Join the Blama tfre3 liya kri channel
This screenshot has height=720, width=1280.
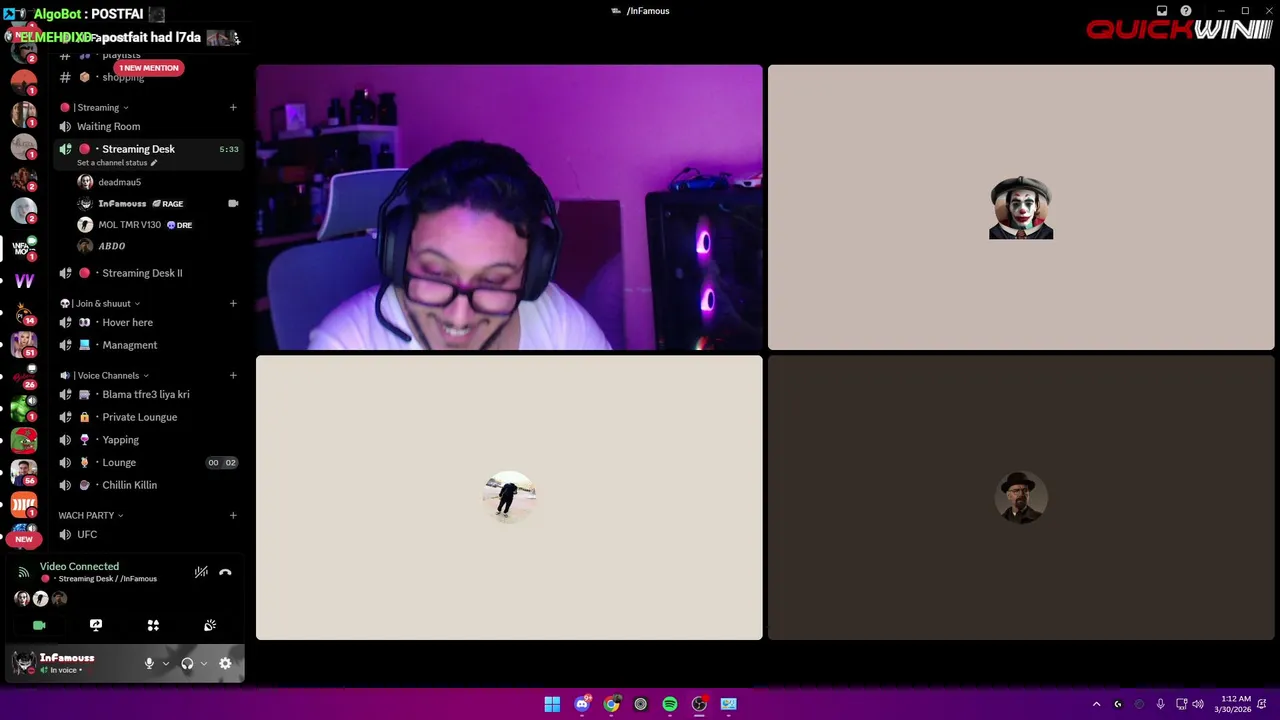tap(148, 394)
